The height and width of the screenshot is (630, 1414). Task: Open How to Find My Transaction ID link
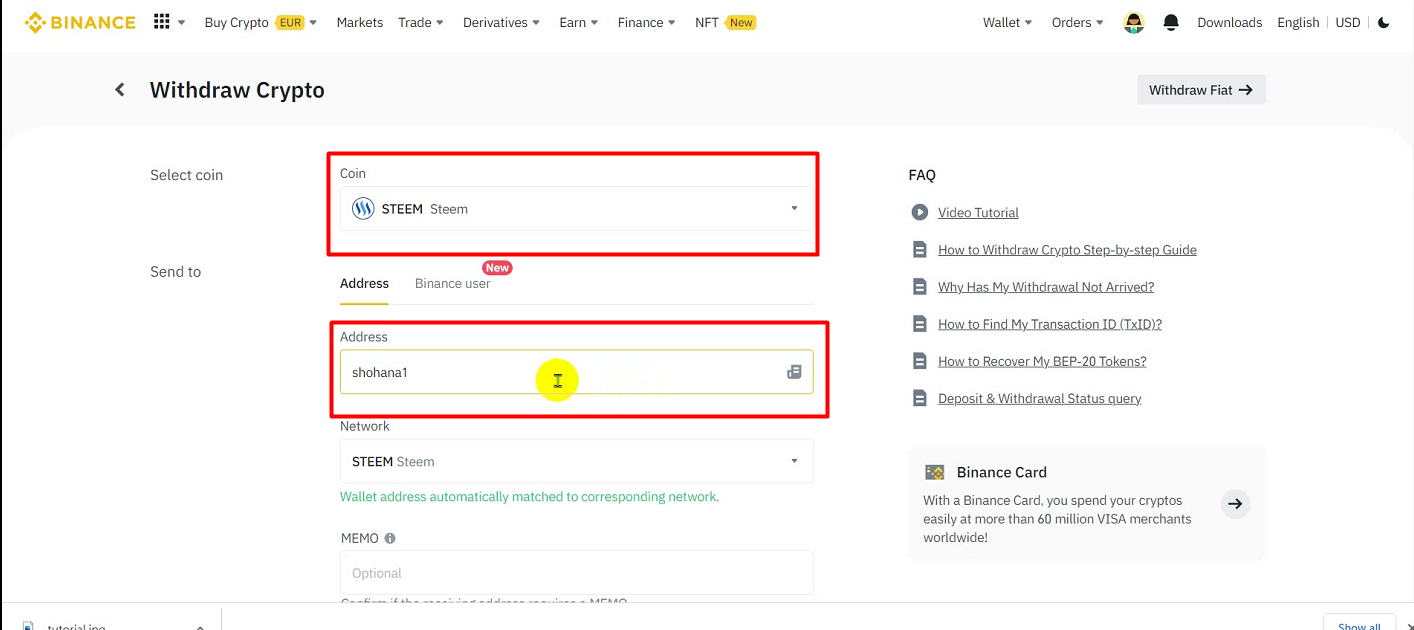[1050, 324]
